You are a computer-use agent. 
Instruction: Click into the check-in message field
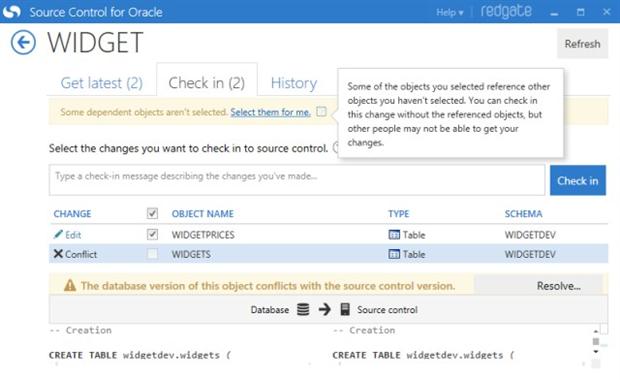click(x=297, y=180)
